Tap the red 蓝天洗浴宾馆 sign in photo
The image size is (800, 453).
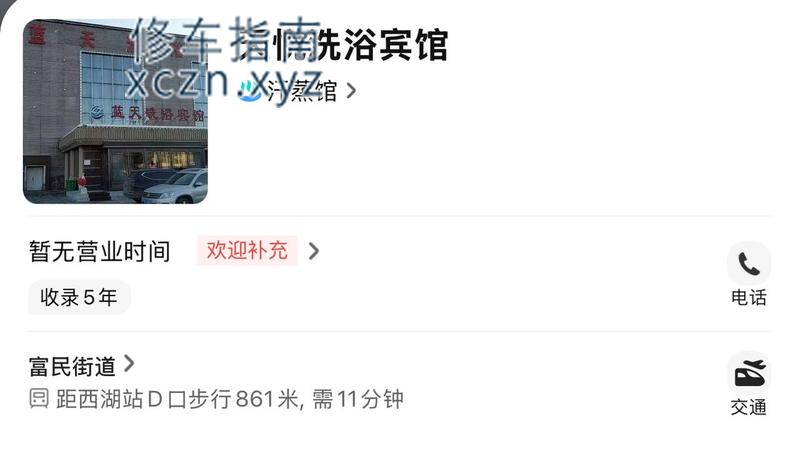coord(149,113)
